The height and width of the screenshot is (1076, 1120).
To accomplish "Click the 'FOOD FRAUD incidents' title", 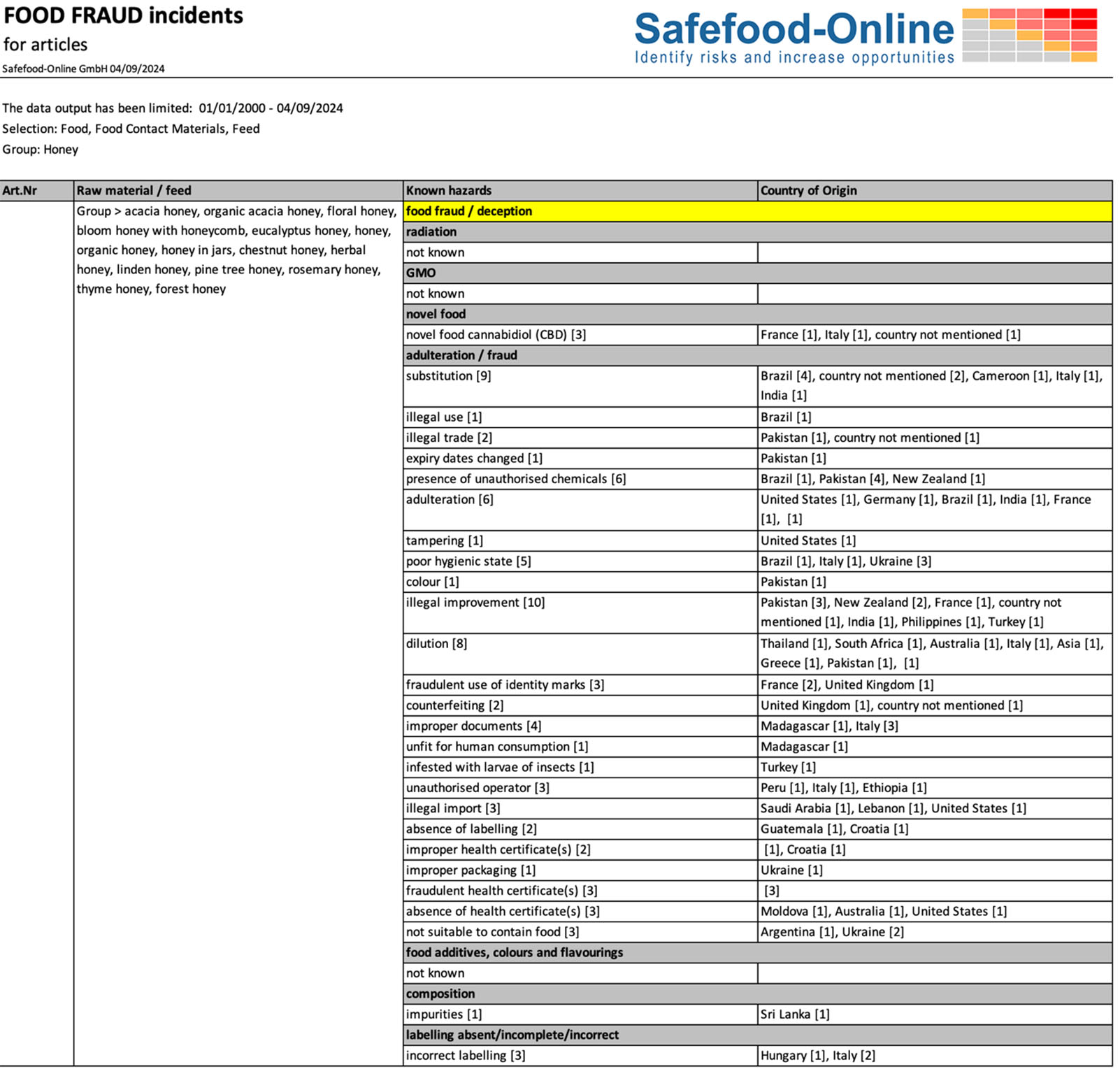I will pos(124,15).
